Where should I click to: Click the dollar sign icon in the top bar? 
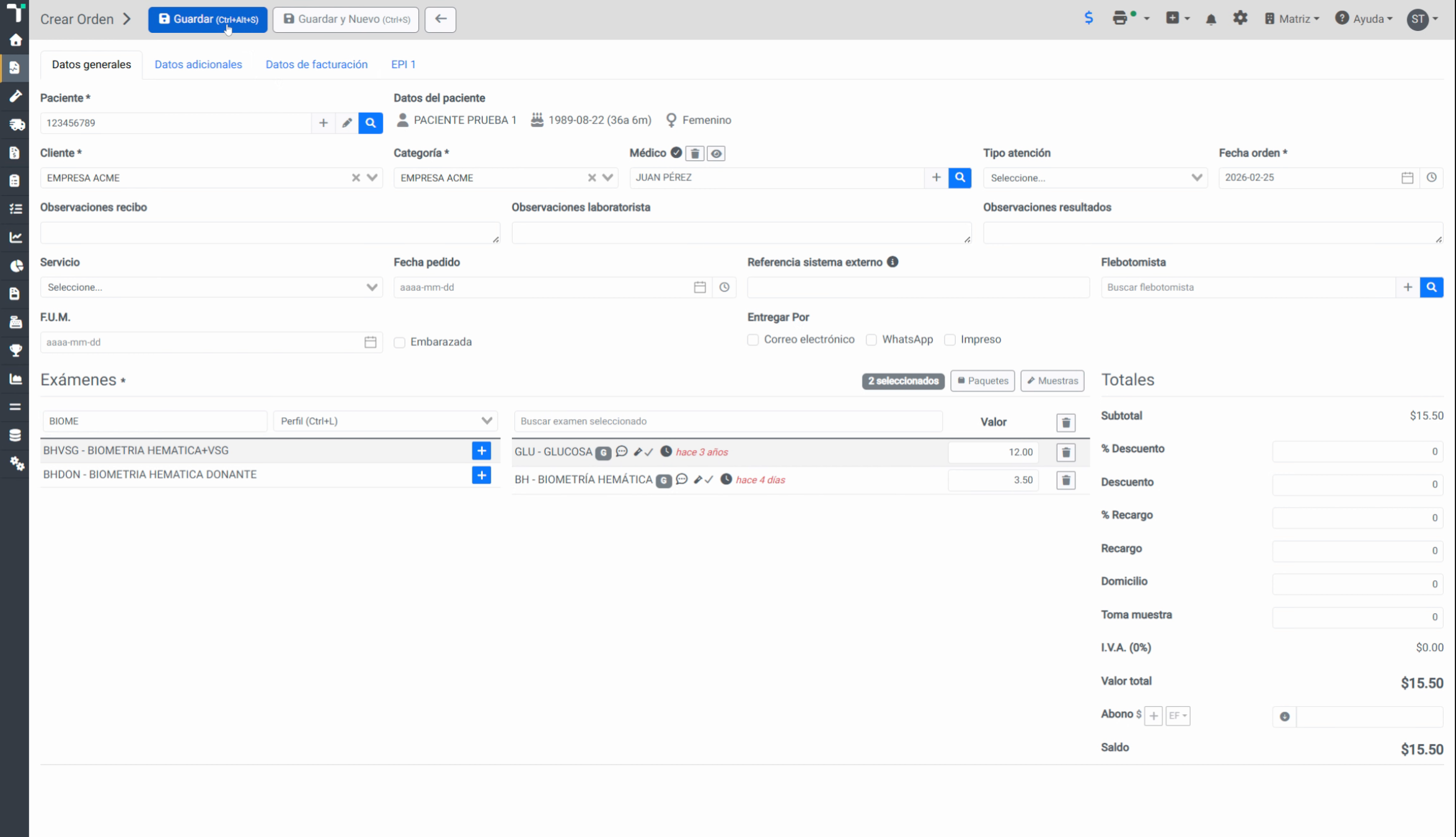point(1088,18)
